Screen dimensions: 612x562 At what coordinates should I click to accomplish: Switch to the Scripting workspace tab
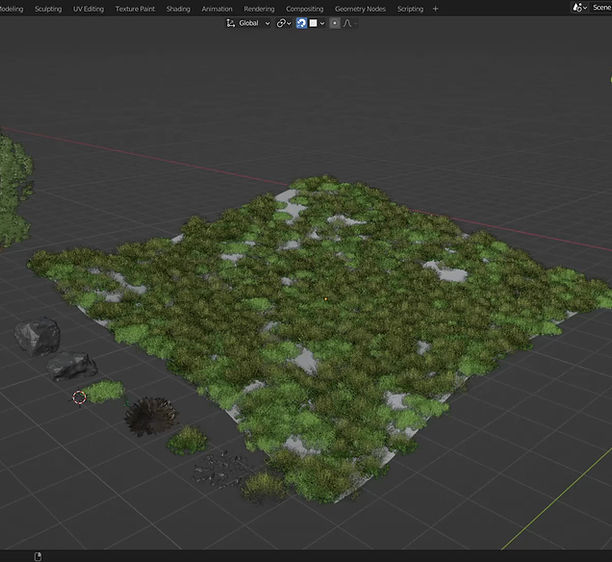(x=410, y=9)
